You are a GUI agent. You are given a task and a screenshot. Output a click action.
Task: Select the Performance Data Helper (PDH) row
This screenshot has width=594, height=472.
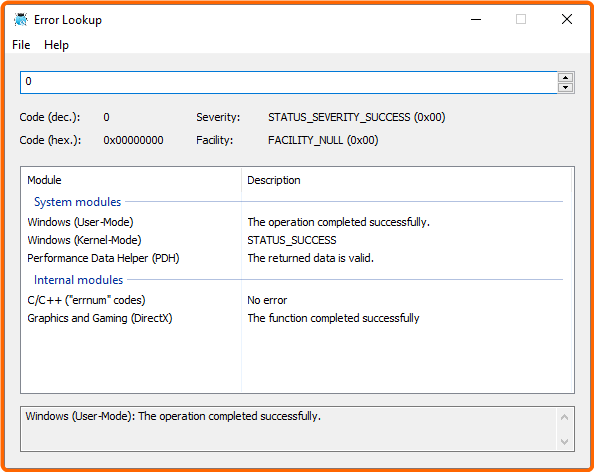click(297, 258)
